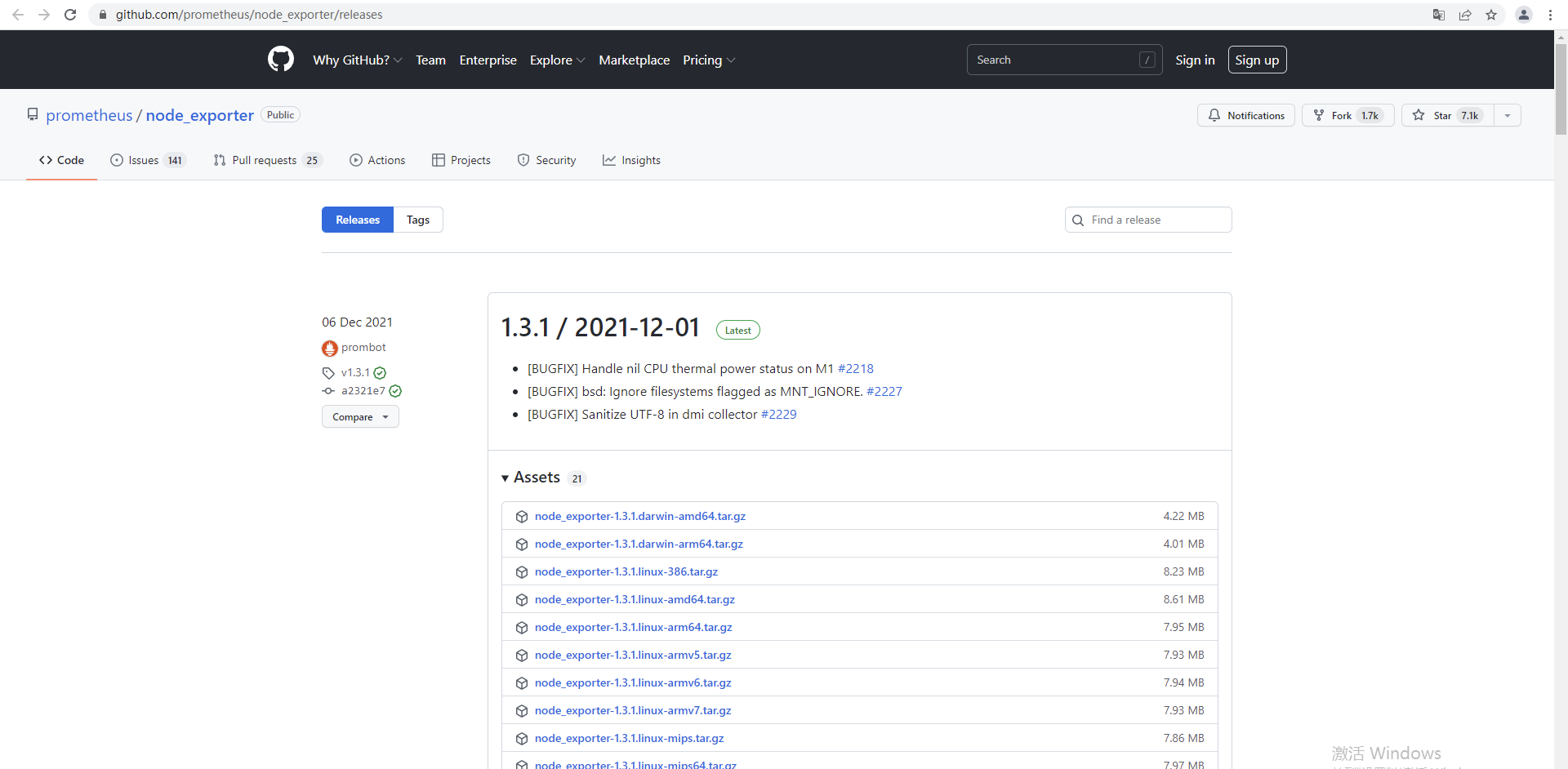Click the browser forward arrow

click(44, 15)
